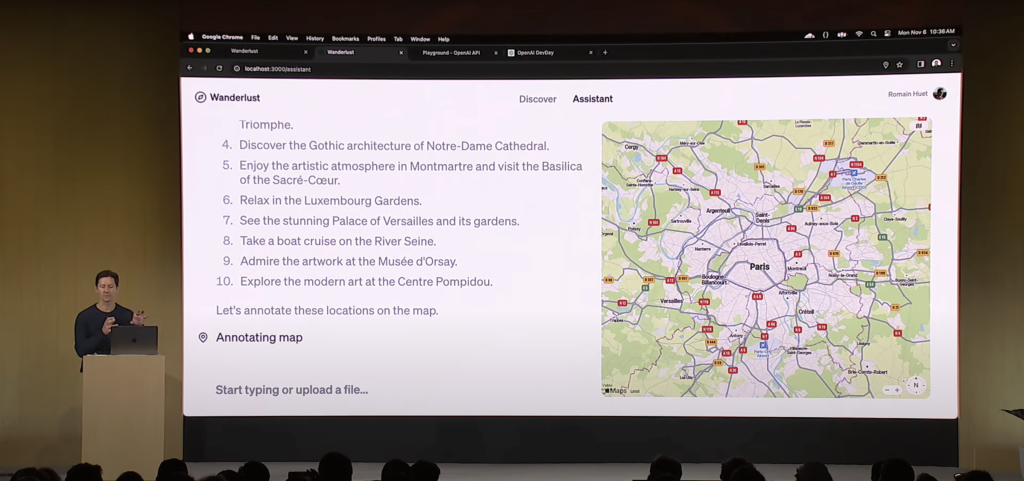This screenshot has height=481, width=1024.
Task: Click the location permission icon in address bar
Action: [886, 65]
